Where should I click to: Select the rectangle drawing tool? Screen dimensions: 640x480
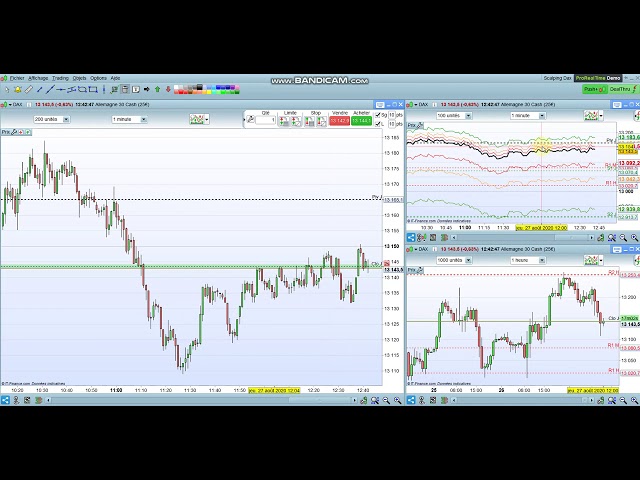point(93,89)
